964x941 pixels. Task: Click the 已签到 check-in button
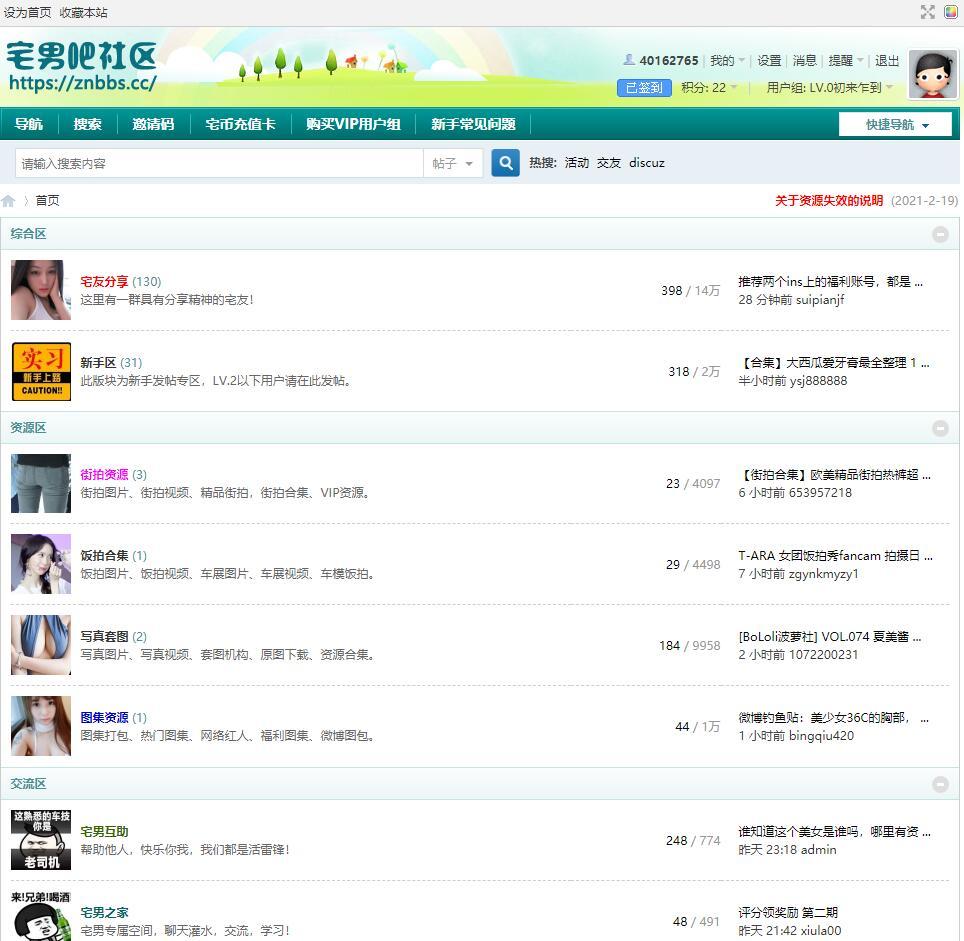point(644,88)
